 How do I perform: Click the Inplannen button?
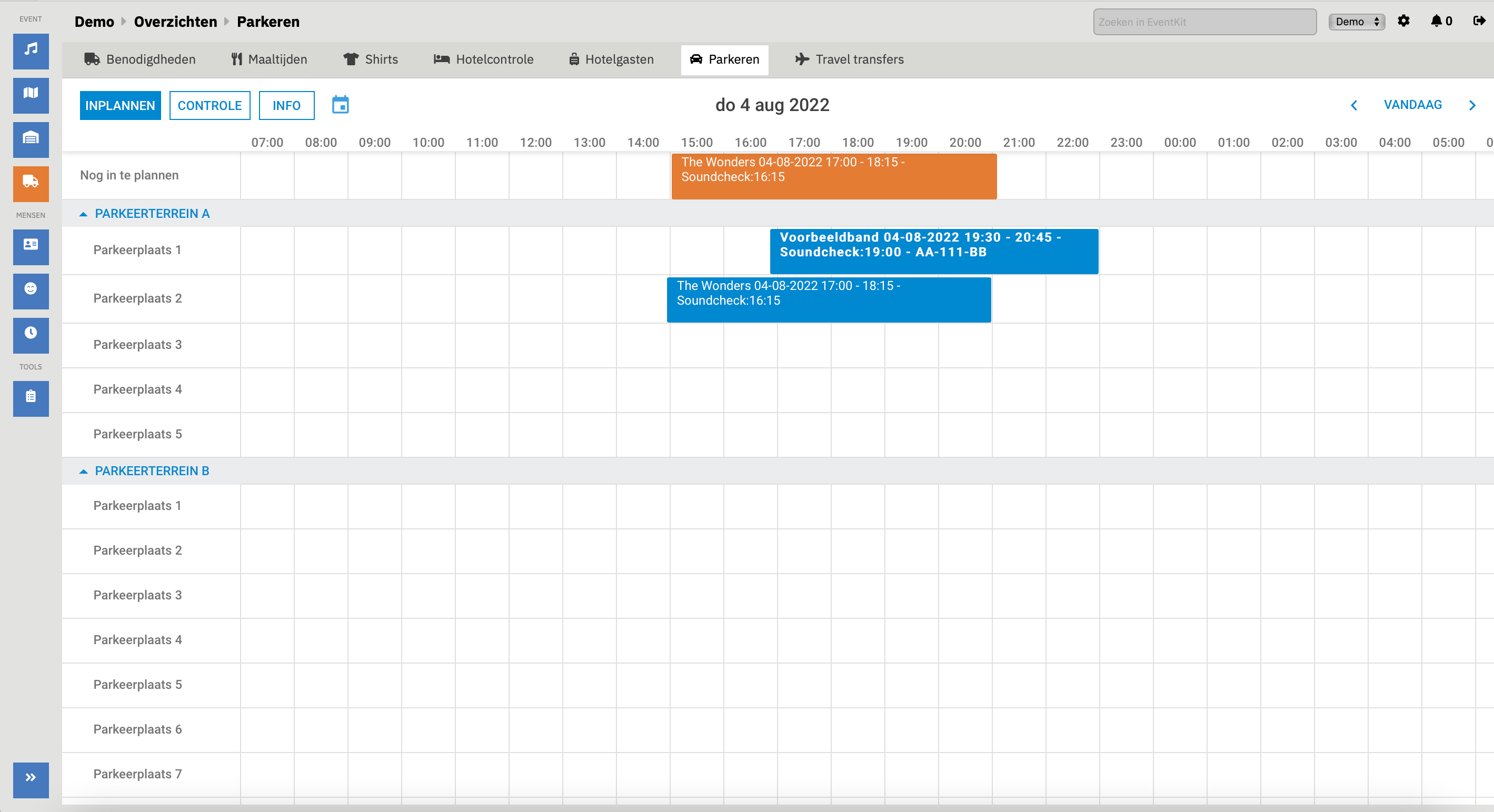tap(120, 105)
